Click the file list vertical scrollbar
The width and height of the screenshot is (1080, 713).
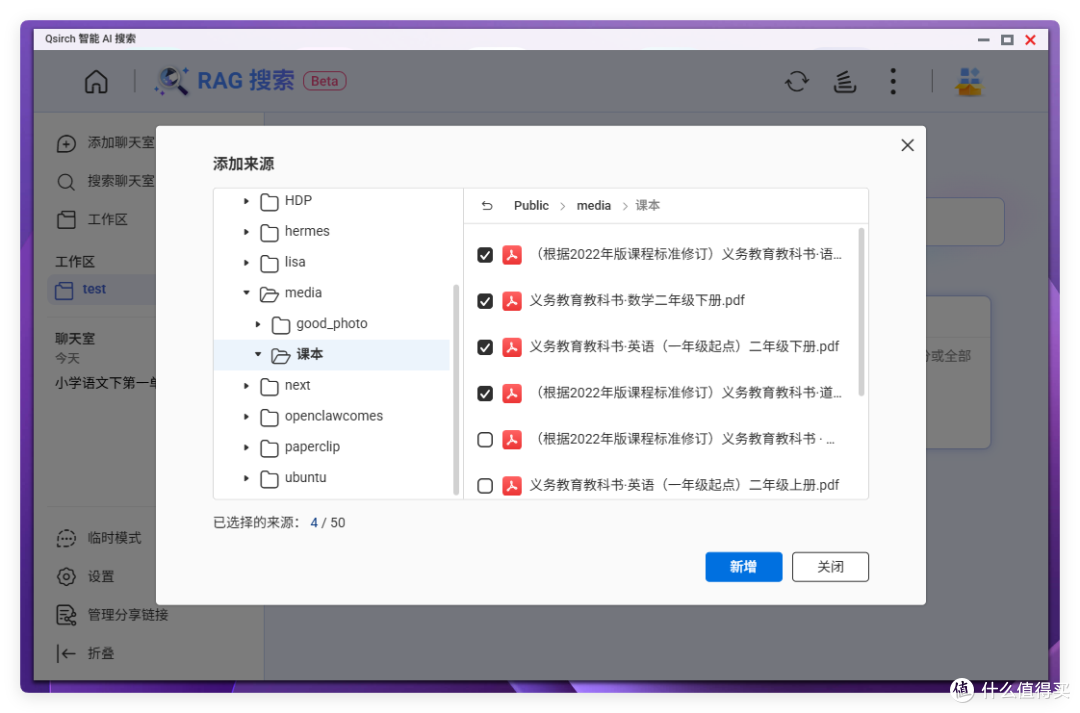pyautogui.click(x=861, y=313)
